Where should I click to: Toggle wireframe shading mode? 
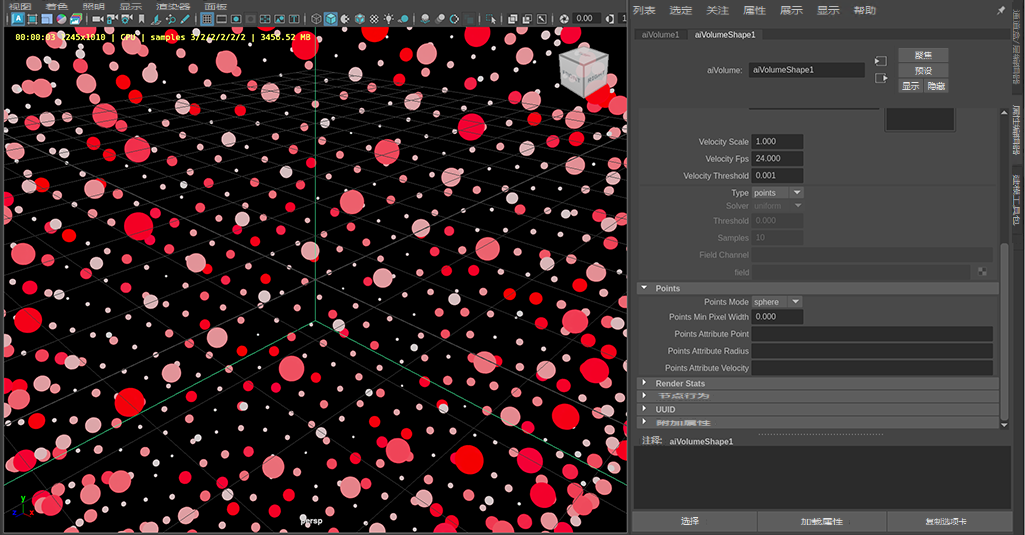[x=316, y=19]
